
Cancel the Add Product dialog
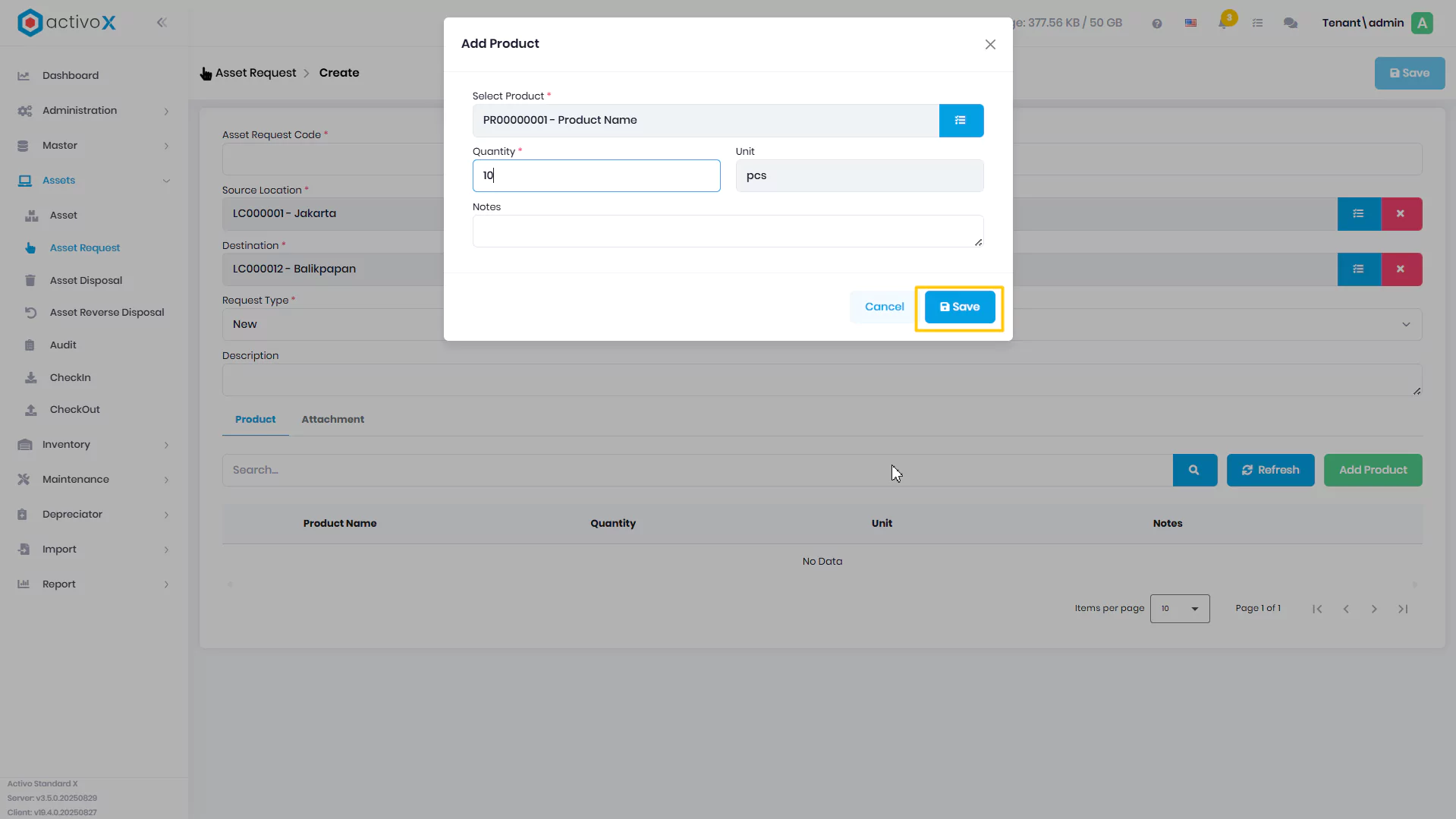click(x=884, y=307)
